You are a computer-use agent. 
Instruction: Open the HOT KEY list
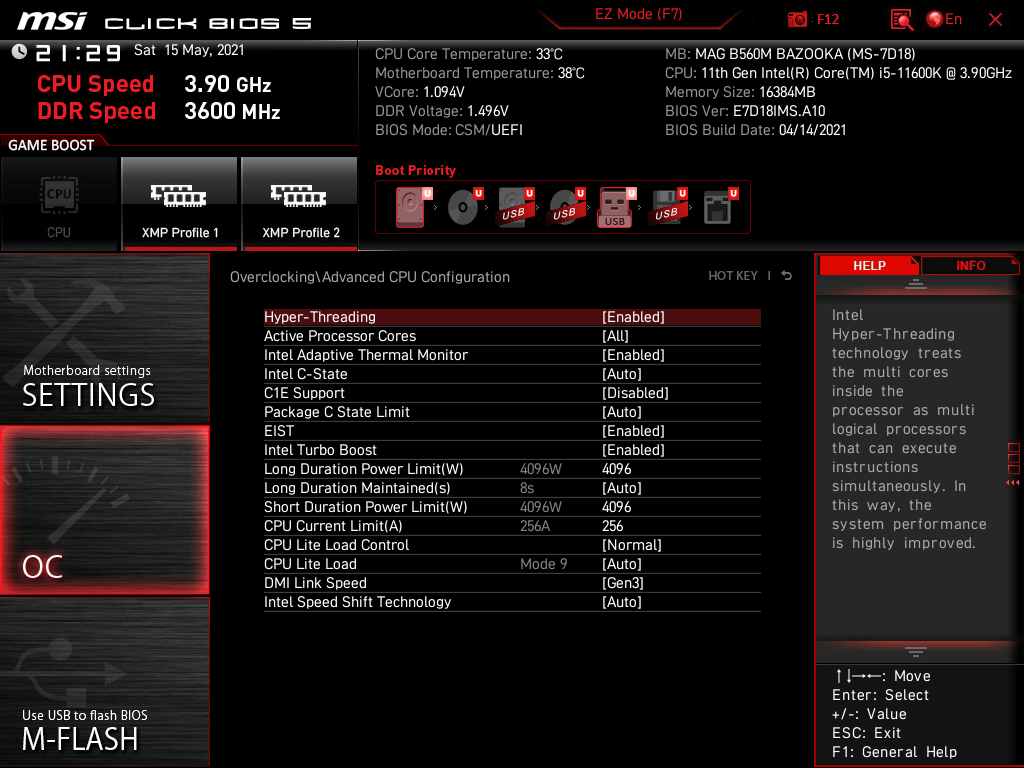point(733,276)
